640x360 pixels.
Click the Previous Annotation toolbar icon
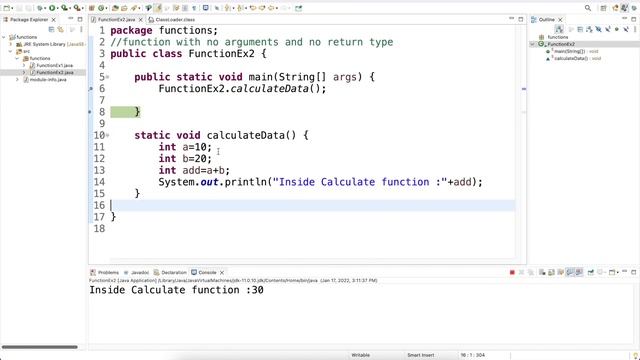240,8
